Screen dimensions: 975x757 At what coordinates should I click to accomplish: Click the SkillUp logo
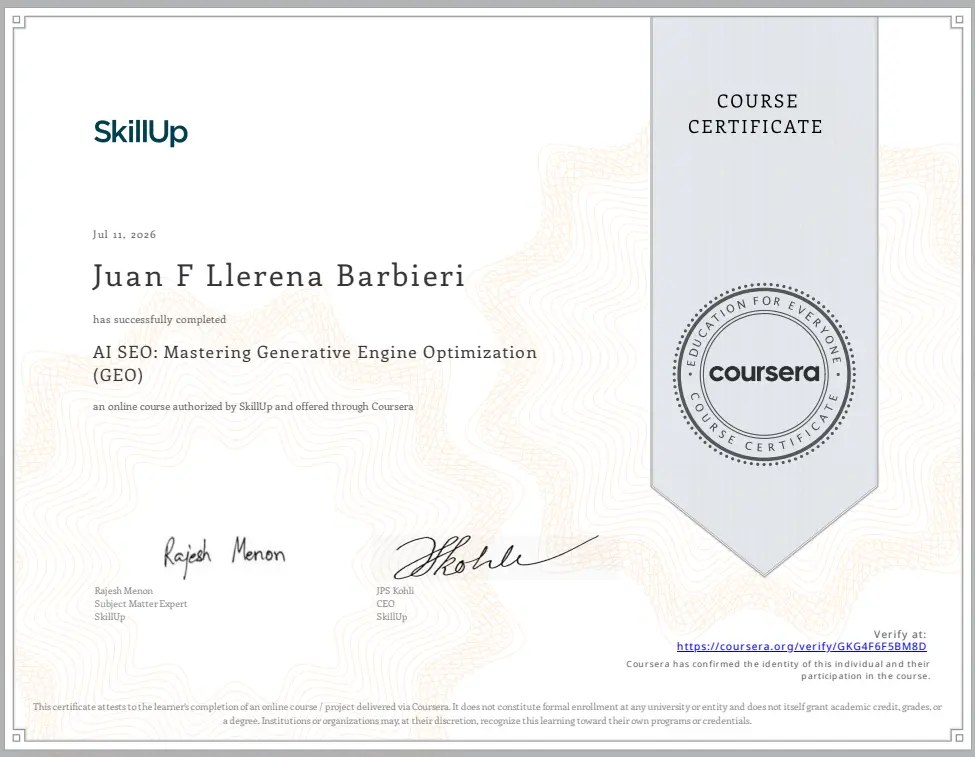141,132
